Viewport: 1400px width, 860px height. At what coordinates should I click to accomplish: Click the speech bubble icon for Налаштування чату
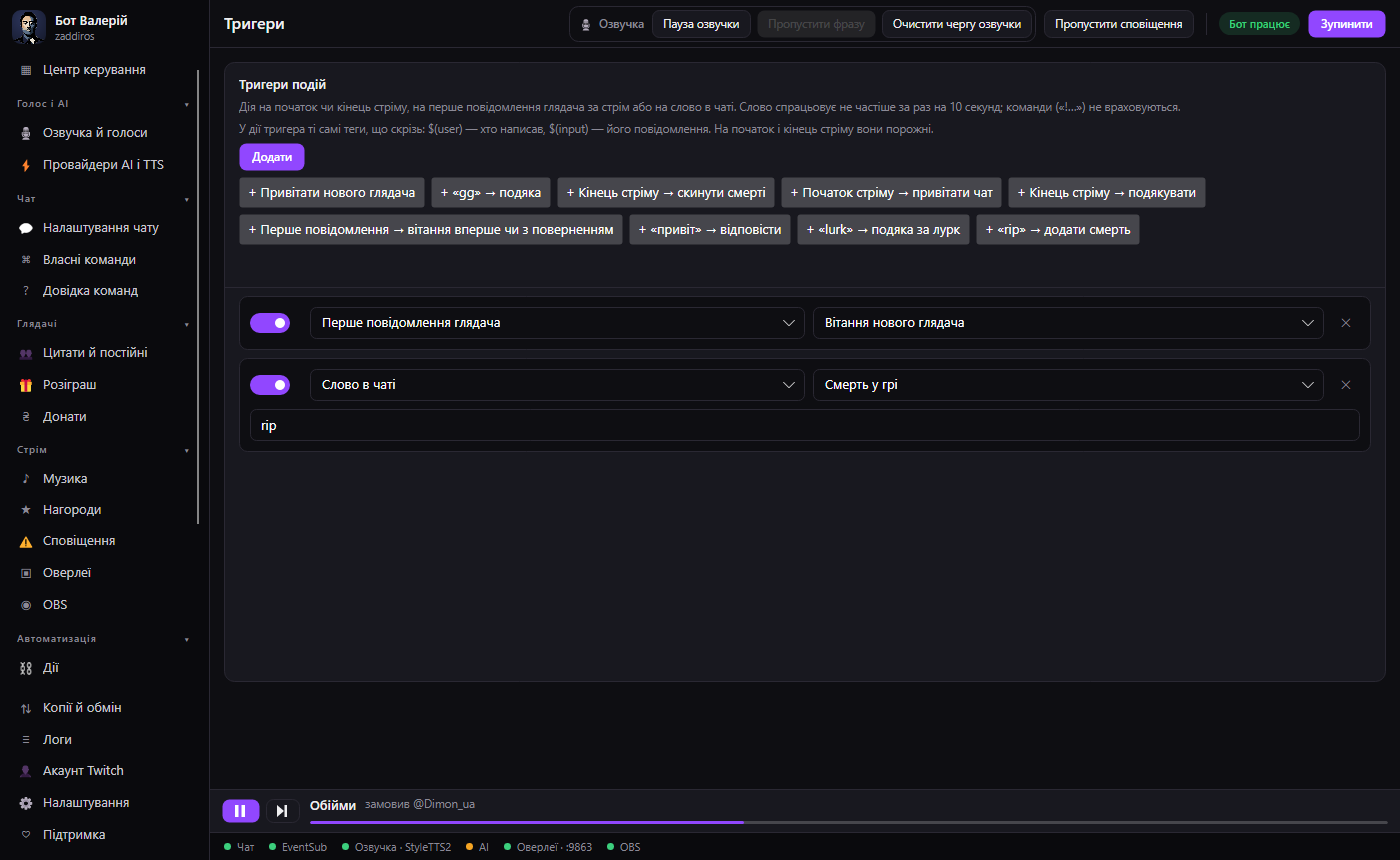[x=26, y=228]
